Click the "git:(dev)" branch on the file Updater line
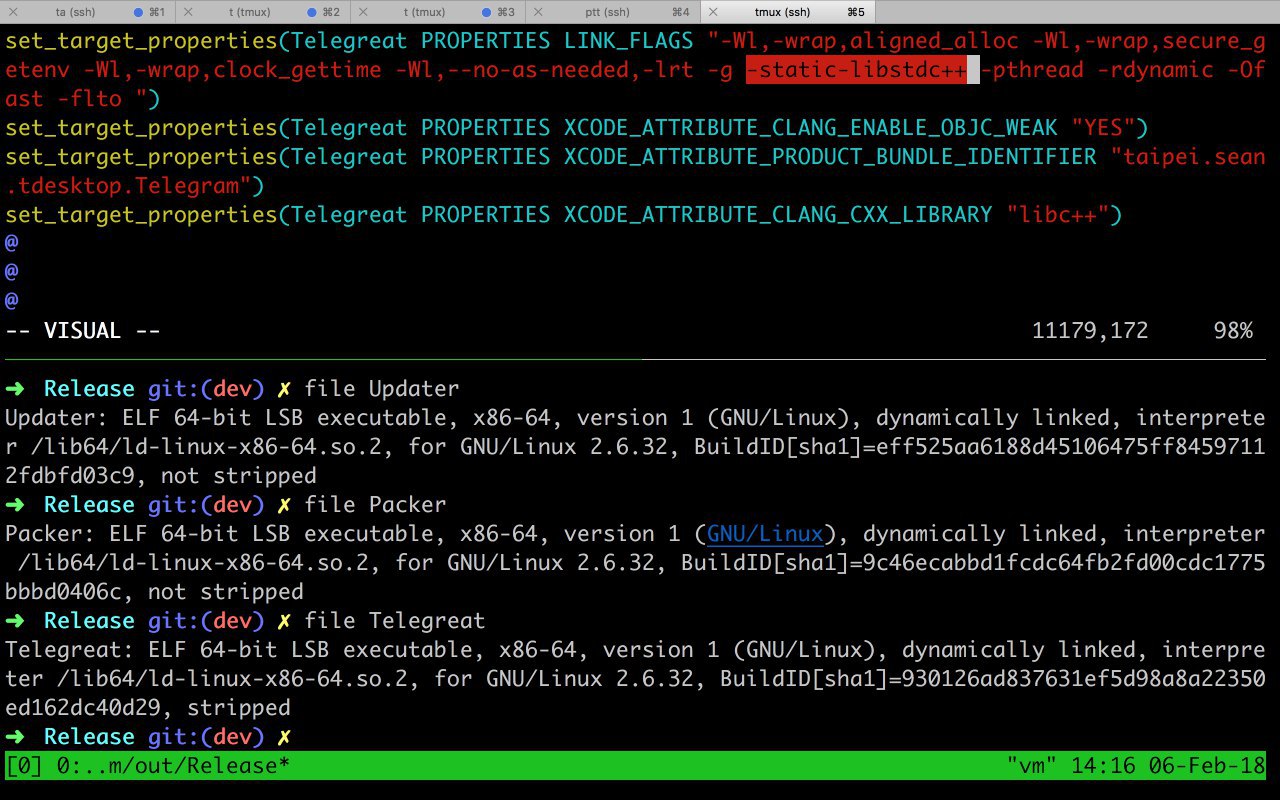The width and height of the screenshot is (1280, 800). (x=206, y=389)
